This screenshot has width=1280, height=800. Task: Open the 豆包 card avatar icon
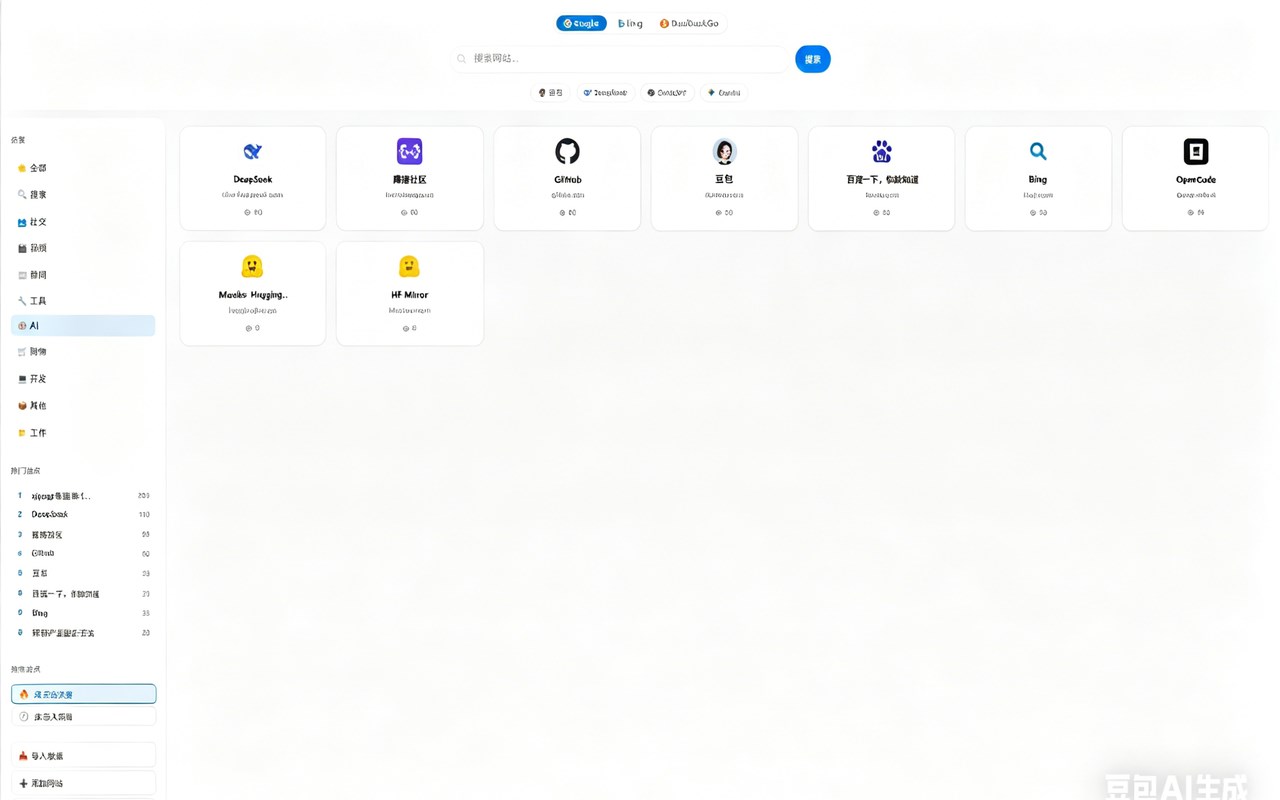click(x=724, y=151)
